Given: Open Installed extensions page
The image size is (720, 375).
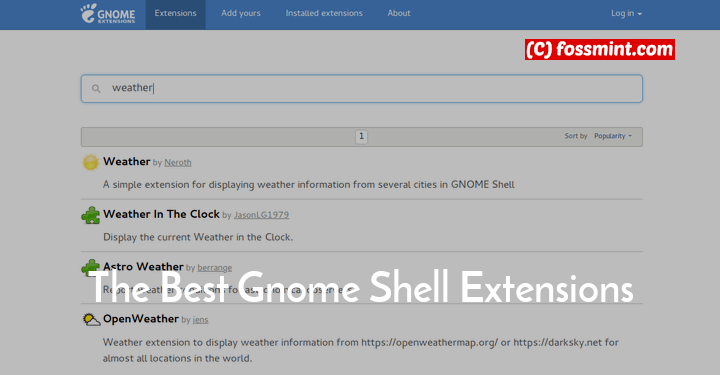Looking at the screenshot, I should pyautogui.click(x=324, y=14).
